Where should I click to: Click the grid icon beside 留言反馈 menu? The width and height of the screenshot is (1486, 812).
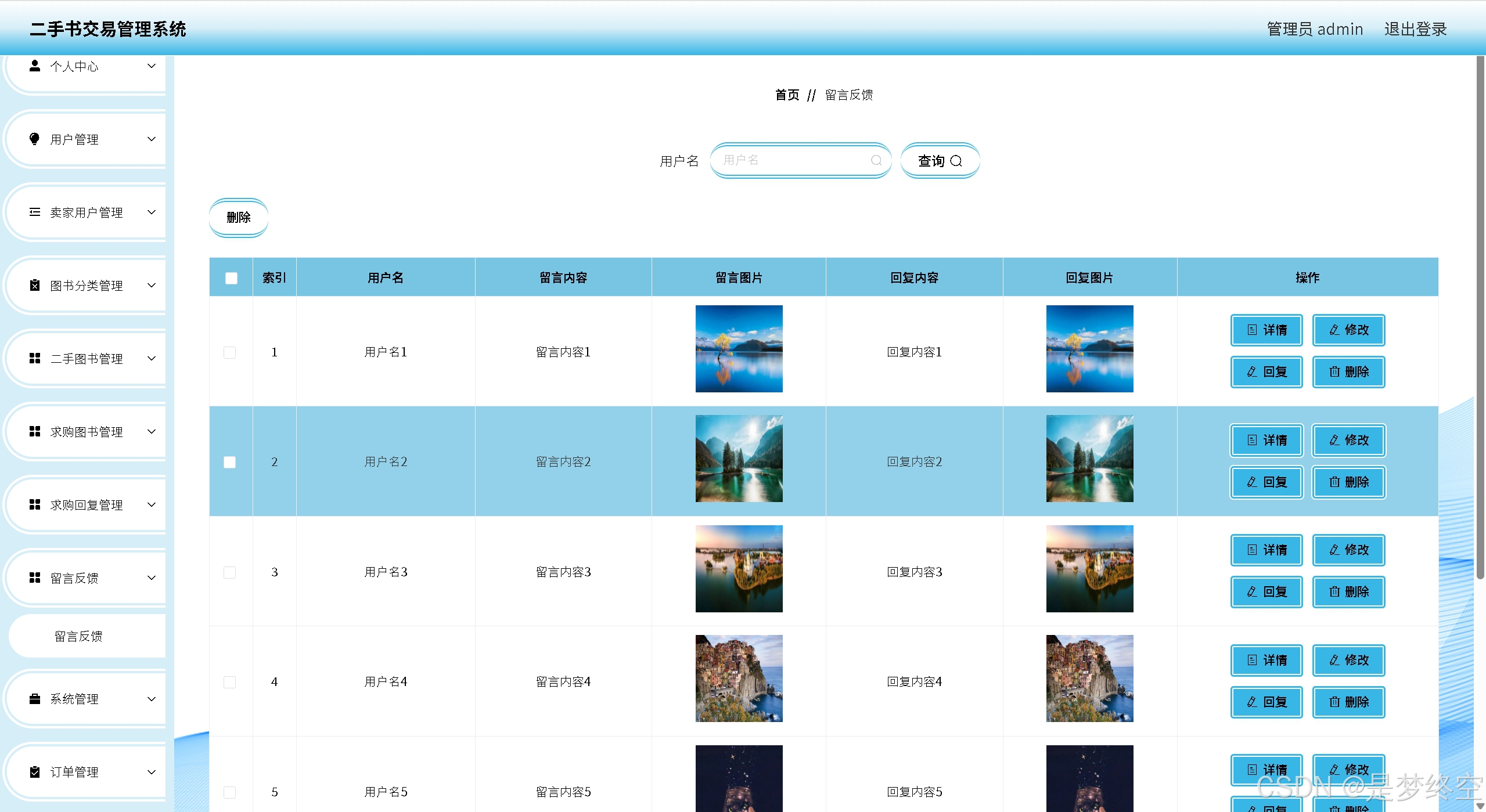[x=35, y=578]
